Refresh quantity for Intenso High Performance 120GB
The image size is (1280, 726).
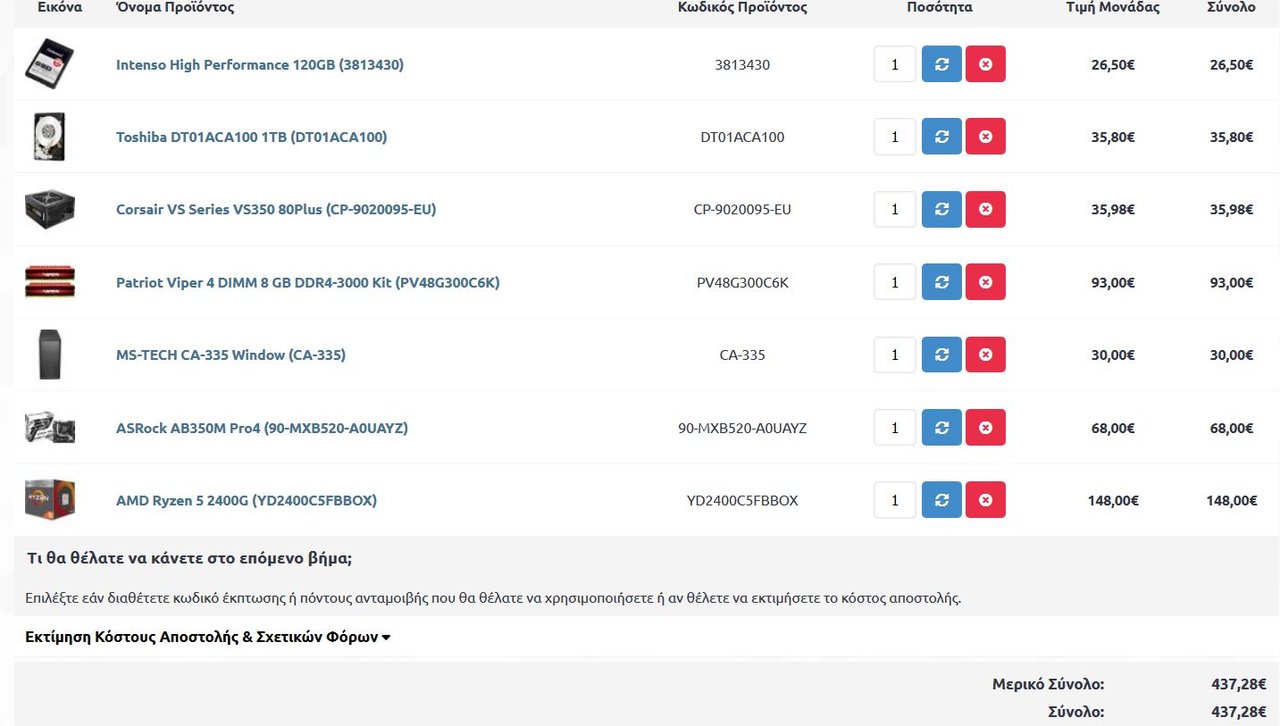coord(941,64)
